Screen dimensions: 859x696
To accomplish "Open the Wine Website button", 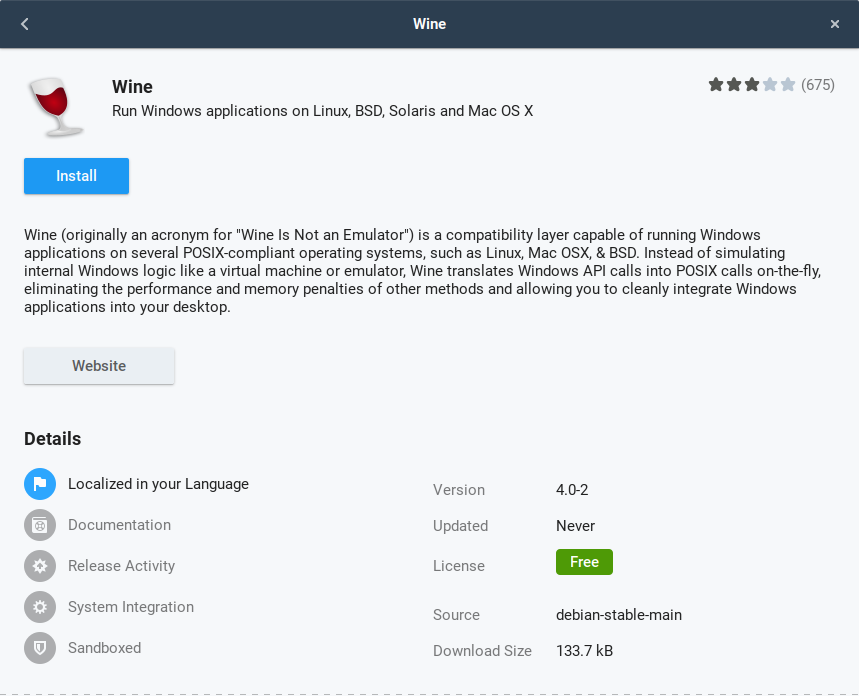I will [99, 366].
